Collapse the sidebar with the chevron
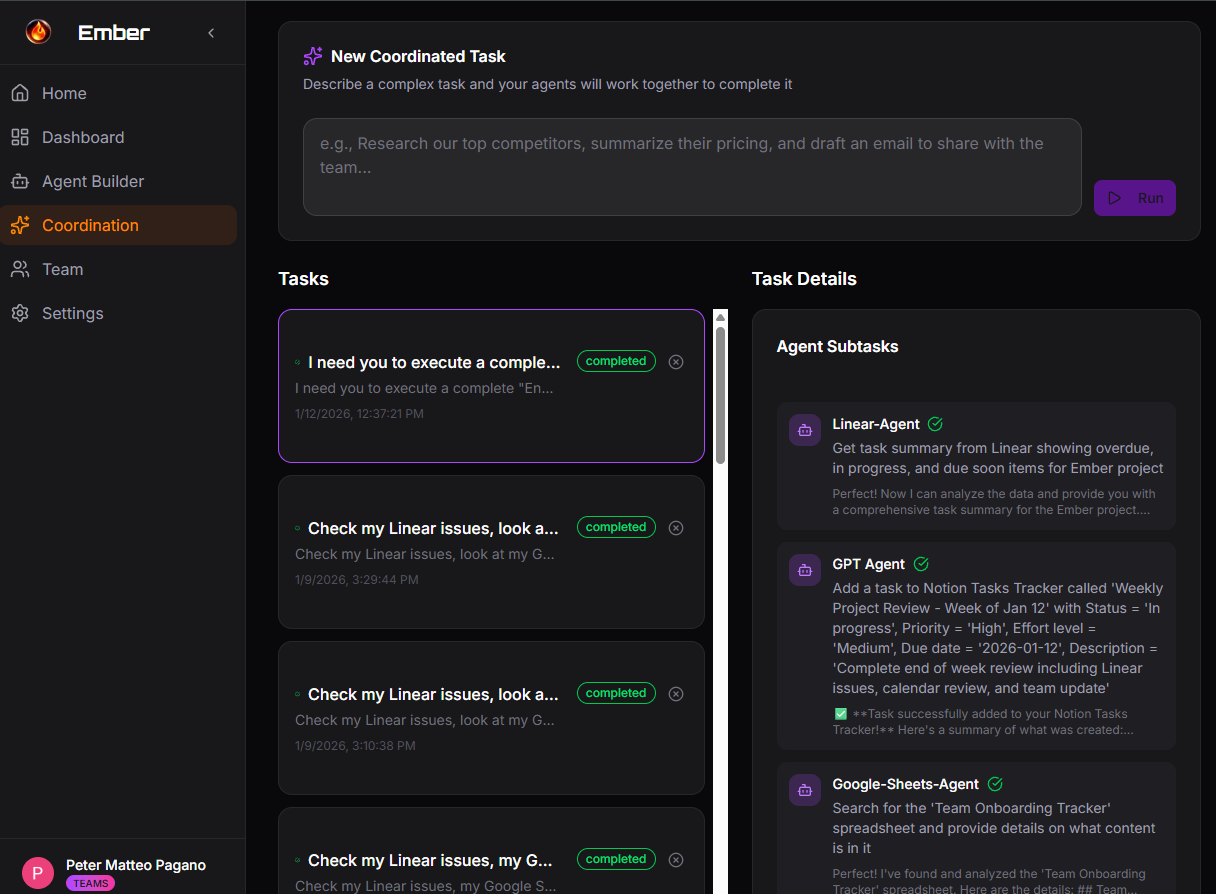The height and width of the screenshot is (894, 1216). pos(211,33)
